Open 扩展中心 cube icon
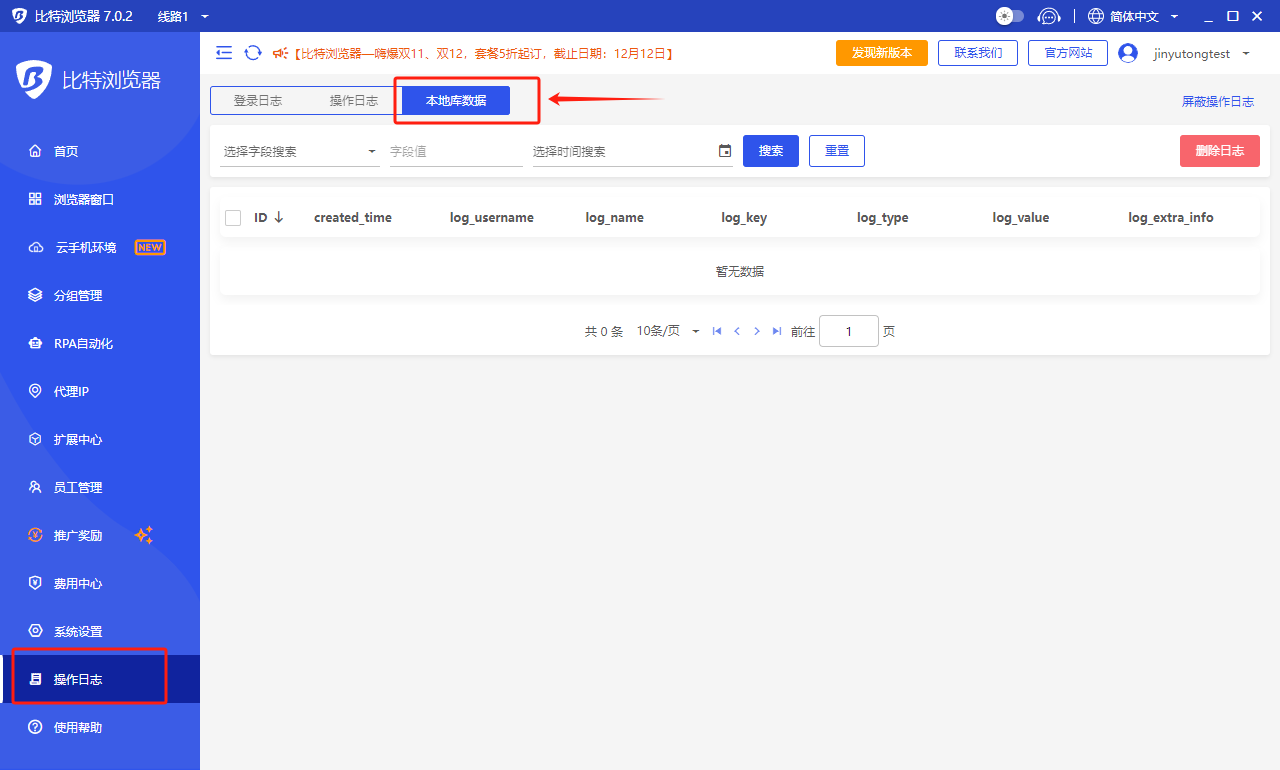This screenshot has width=1280, height=770. tap(36, 439)
